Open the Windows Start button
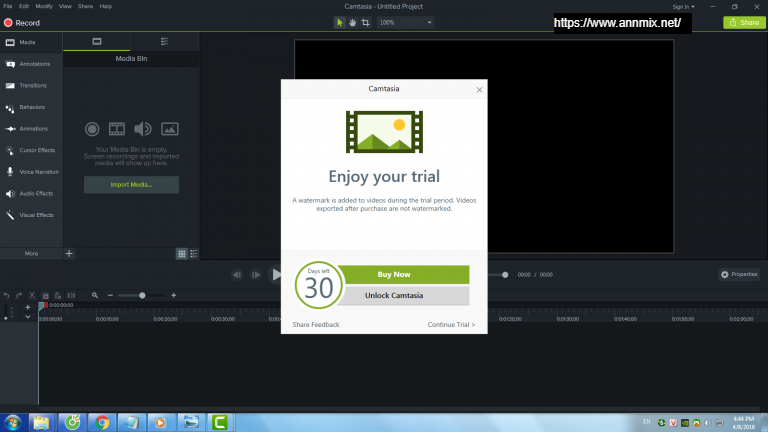768x432 pixels. coord(13,422)
